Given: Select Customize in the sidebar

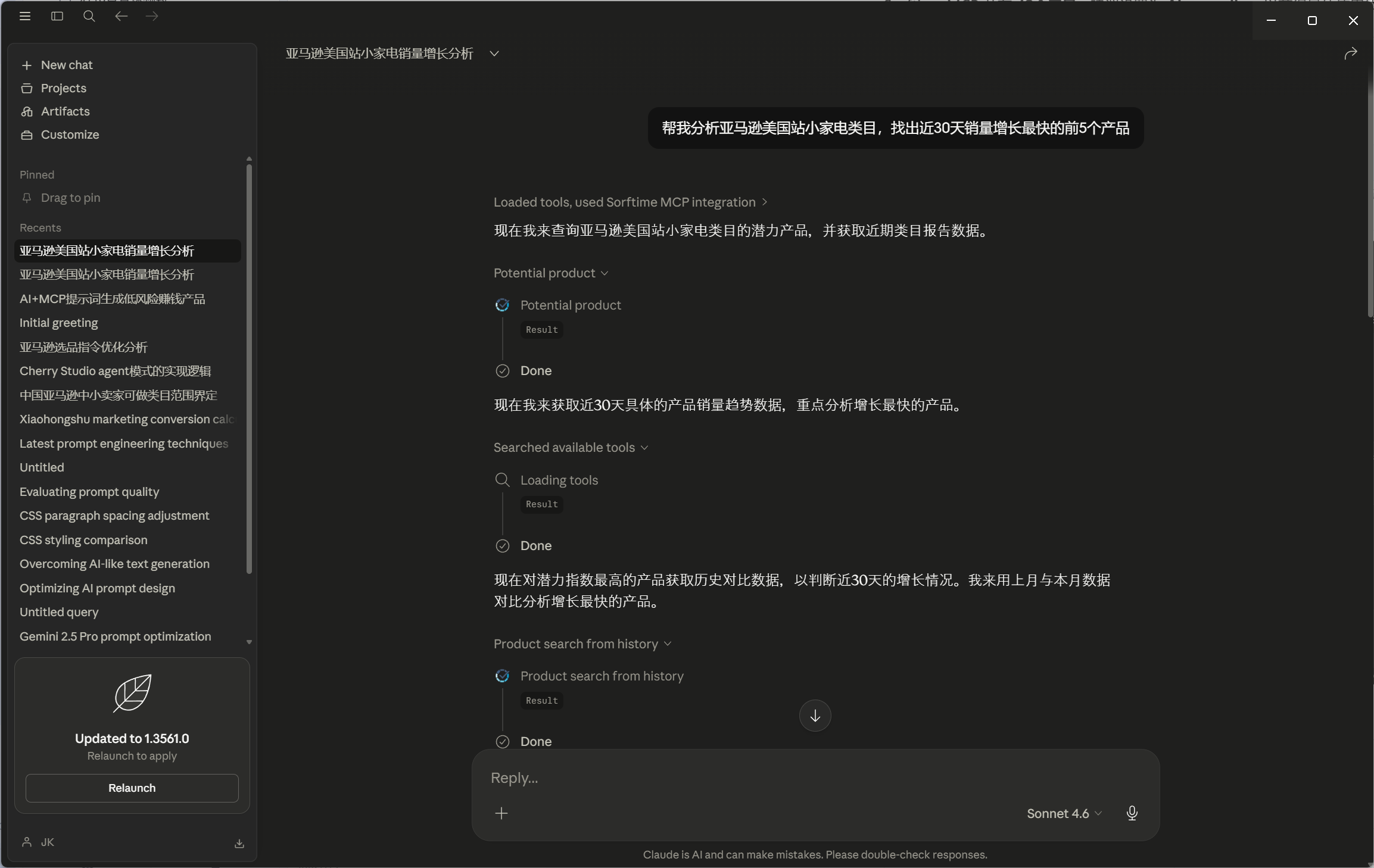Looking at the screenshot, I should pyautogui.click(x=70, y=135).
